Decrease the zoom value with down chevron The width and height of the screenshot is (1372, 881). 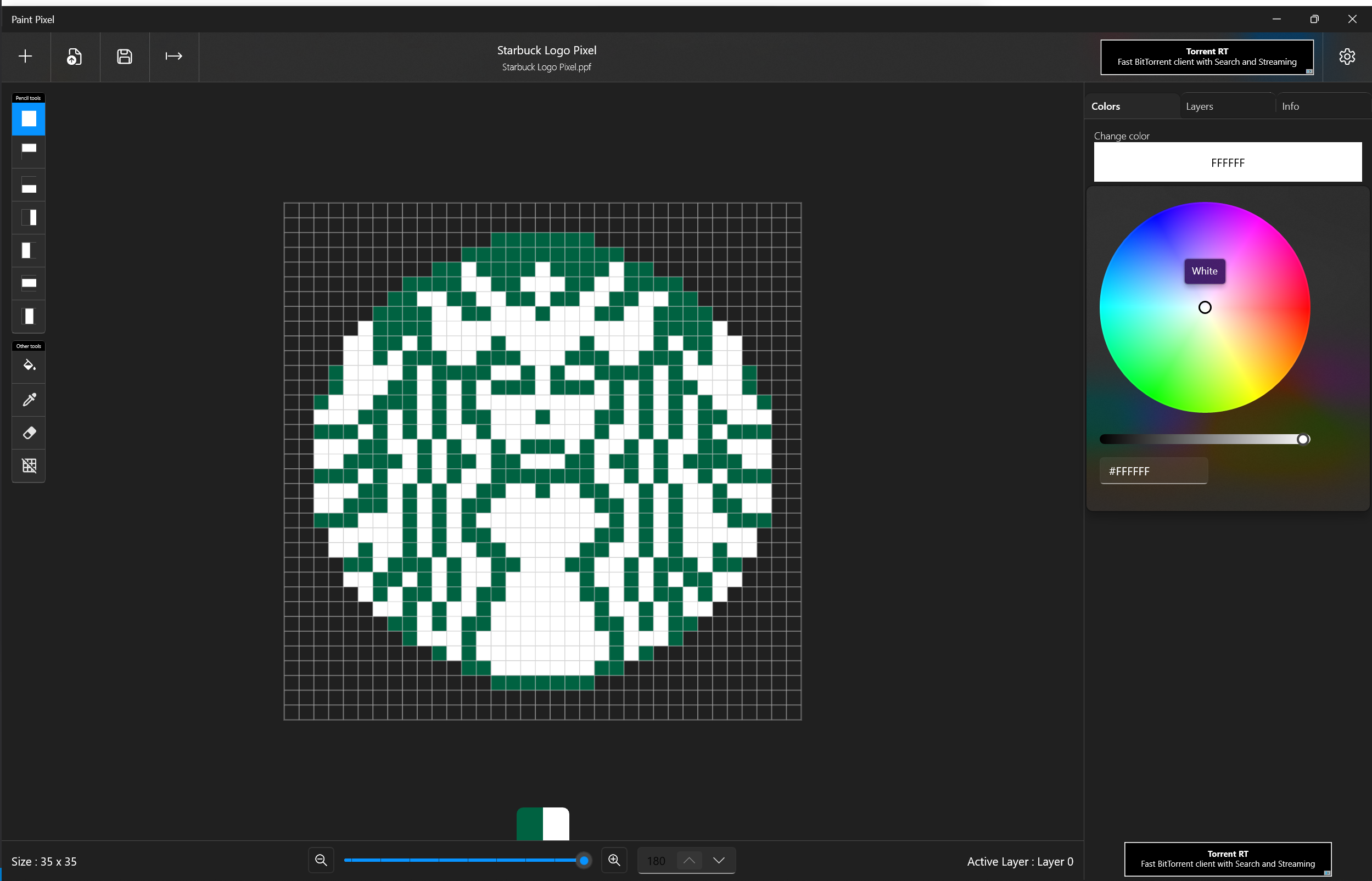pyautogui.click(x=719, y=860)
